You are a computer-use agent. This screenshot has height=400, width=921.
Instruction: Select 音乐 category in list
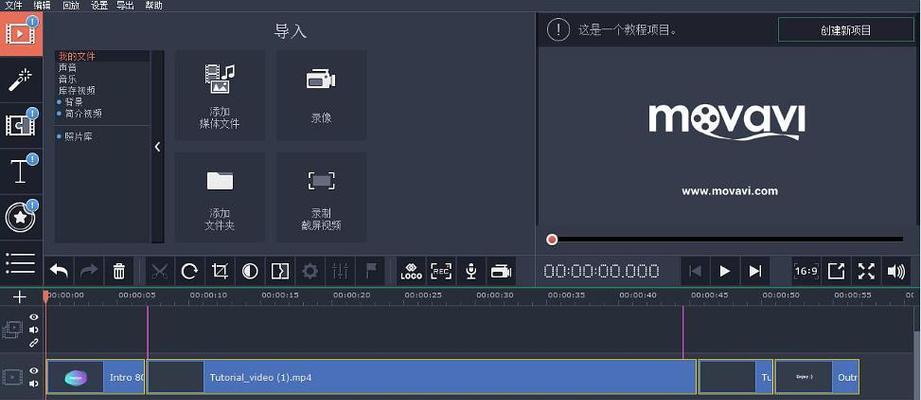tap(67, 79)
